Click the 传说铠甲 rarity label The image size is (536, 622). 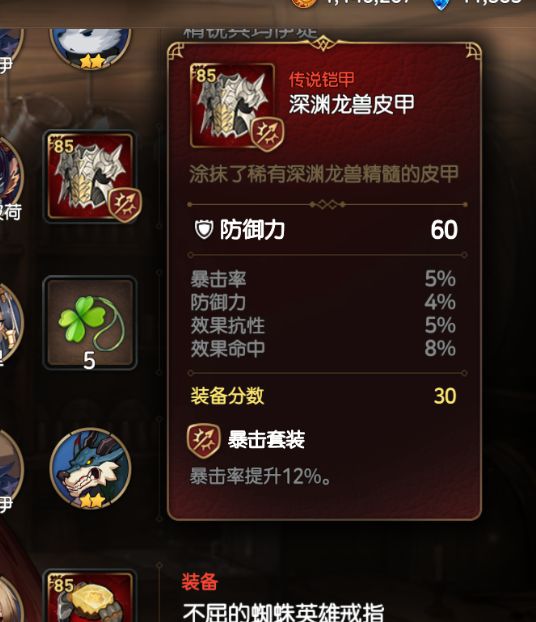pyautogui.click(x=322, y=79)
